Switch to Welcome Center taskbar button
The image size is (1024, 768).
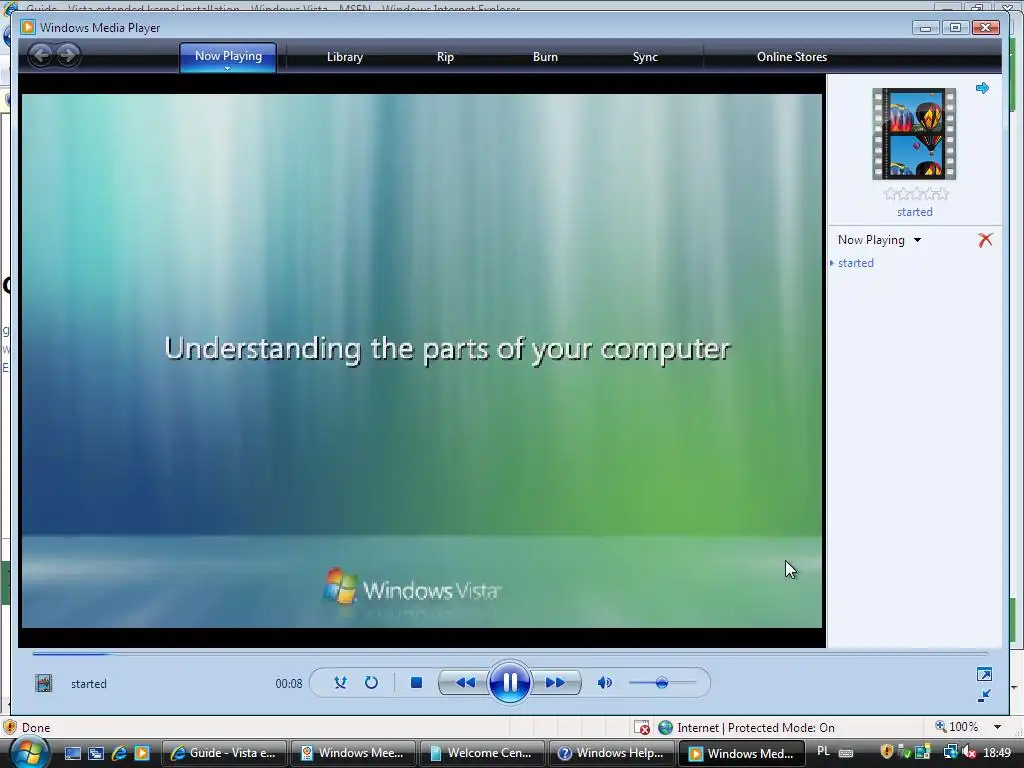pos(482,753)
